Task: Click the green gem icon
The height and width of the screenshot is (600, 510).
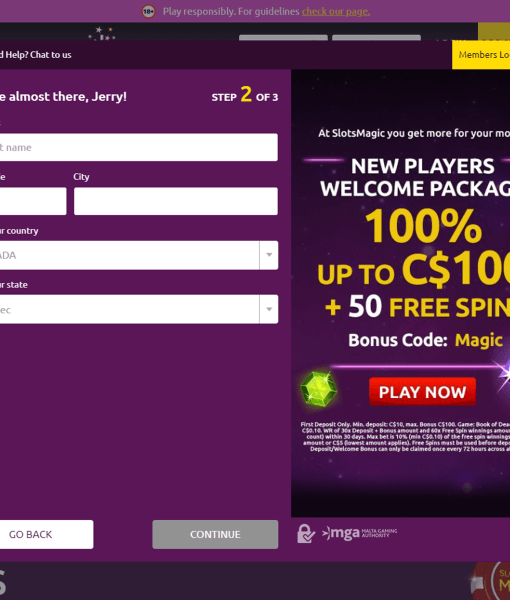Action: [319, 388]
